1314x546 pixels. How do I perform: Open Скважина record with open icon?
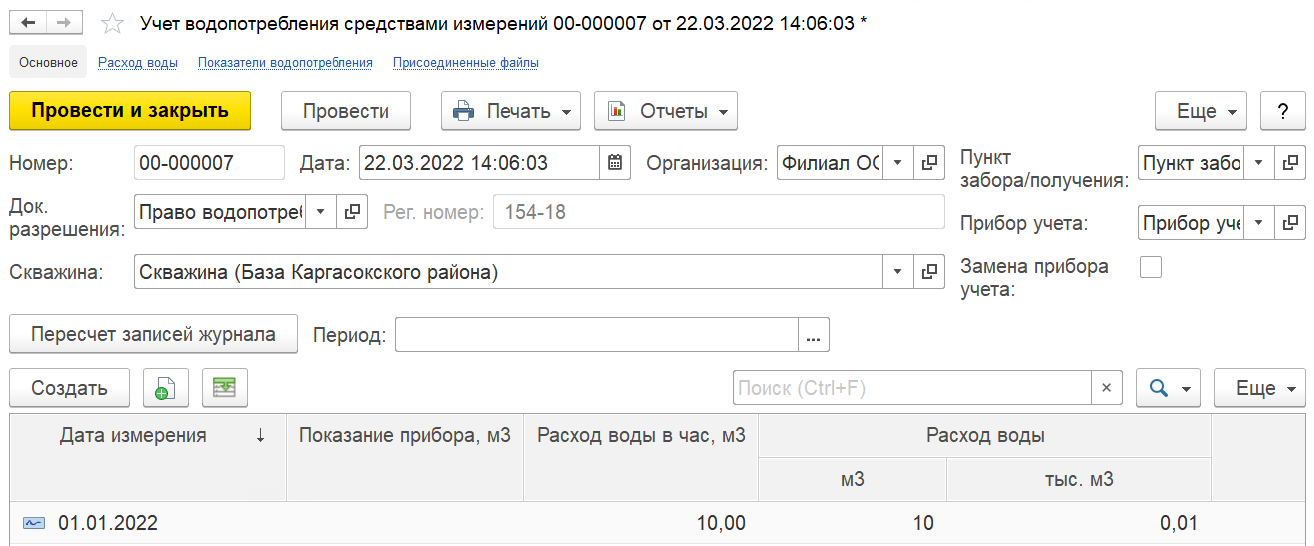click(x=929, y=271)
